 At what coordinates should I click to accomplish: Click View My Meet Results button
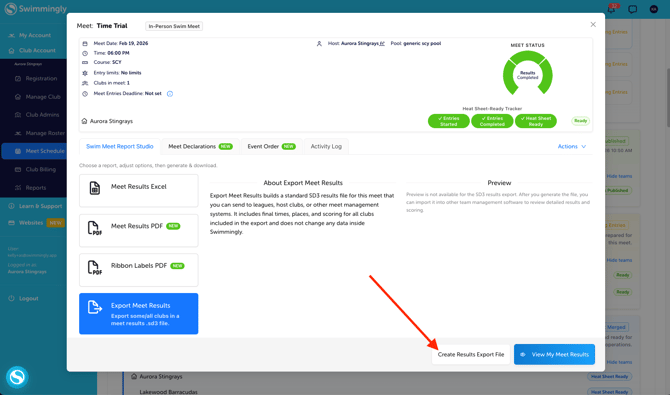click(554, 354)
